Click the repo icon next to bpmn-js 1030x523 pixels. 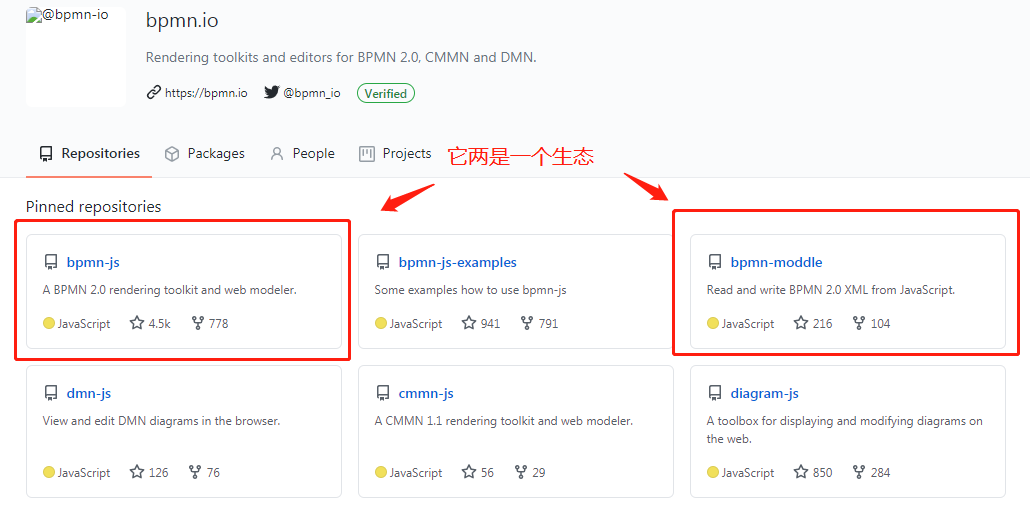51,262
